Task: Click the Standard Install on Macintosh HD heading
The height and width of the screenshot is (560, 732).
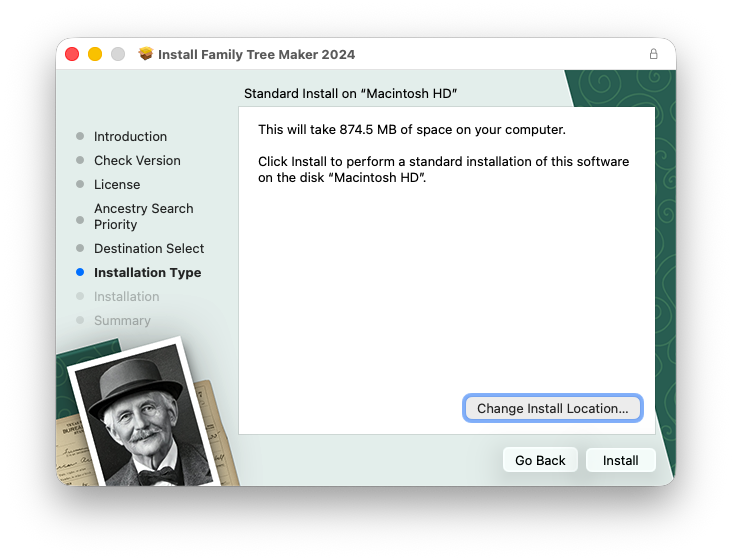Action: point(350,93)
